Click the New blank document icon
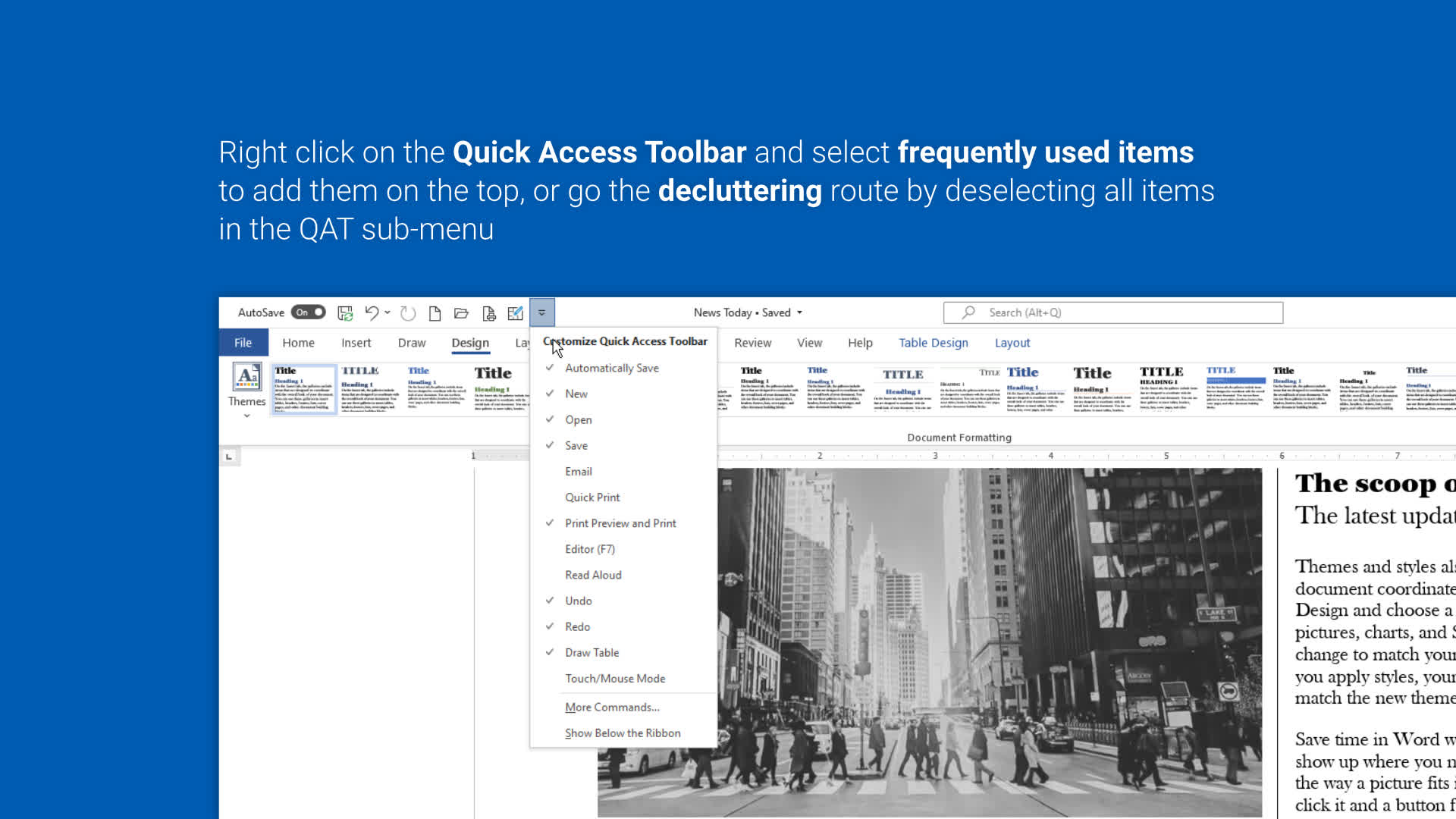 click(435, 312)
